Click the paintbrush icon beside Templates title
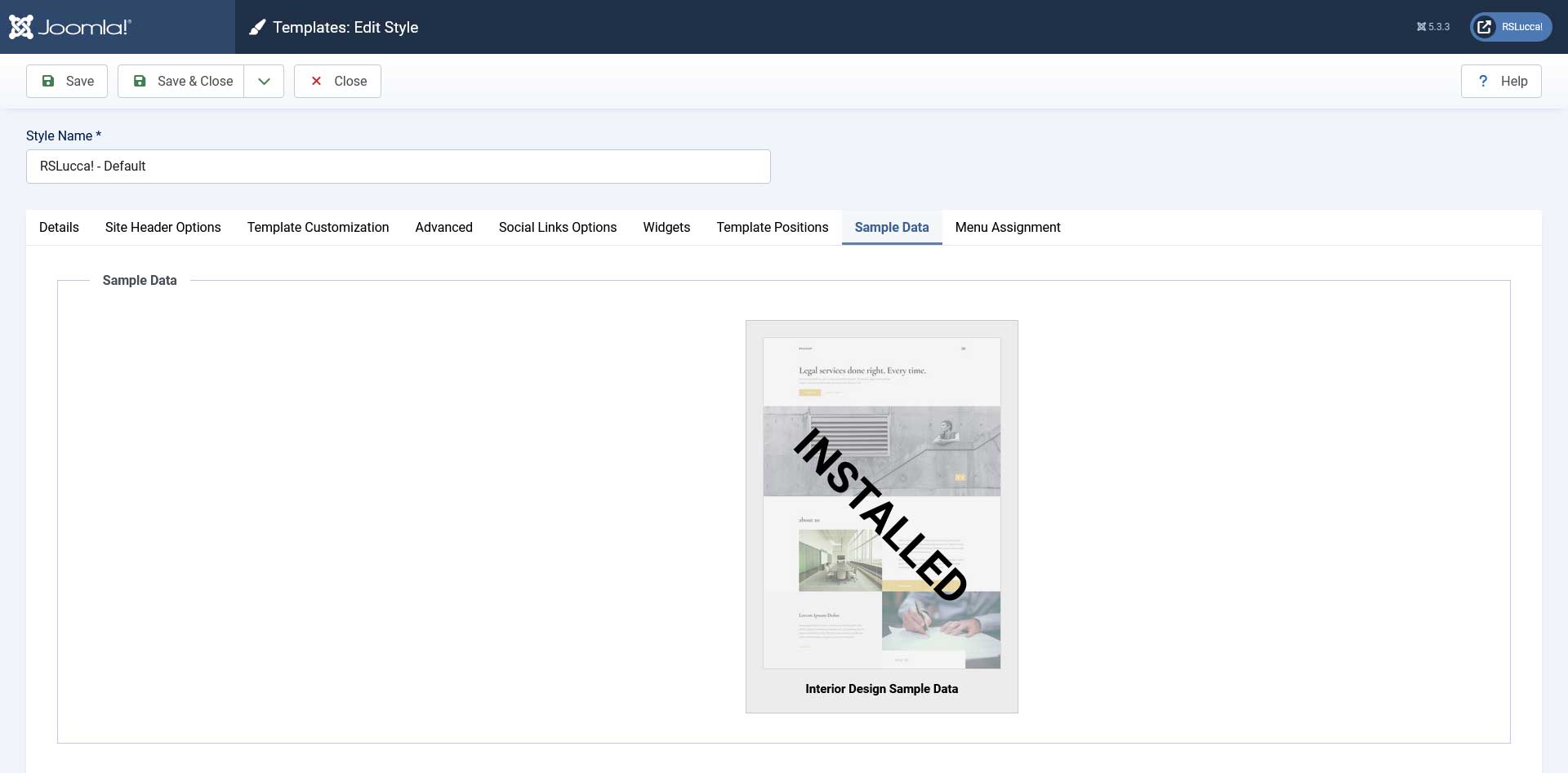 pyautogui.click(x=257, y=28)
